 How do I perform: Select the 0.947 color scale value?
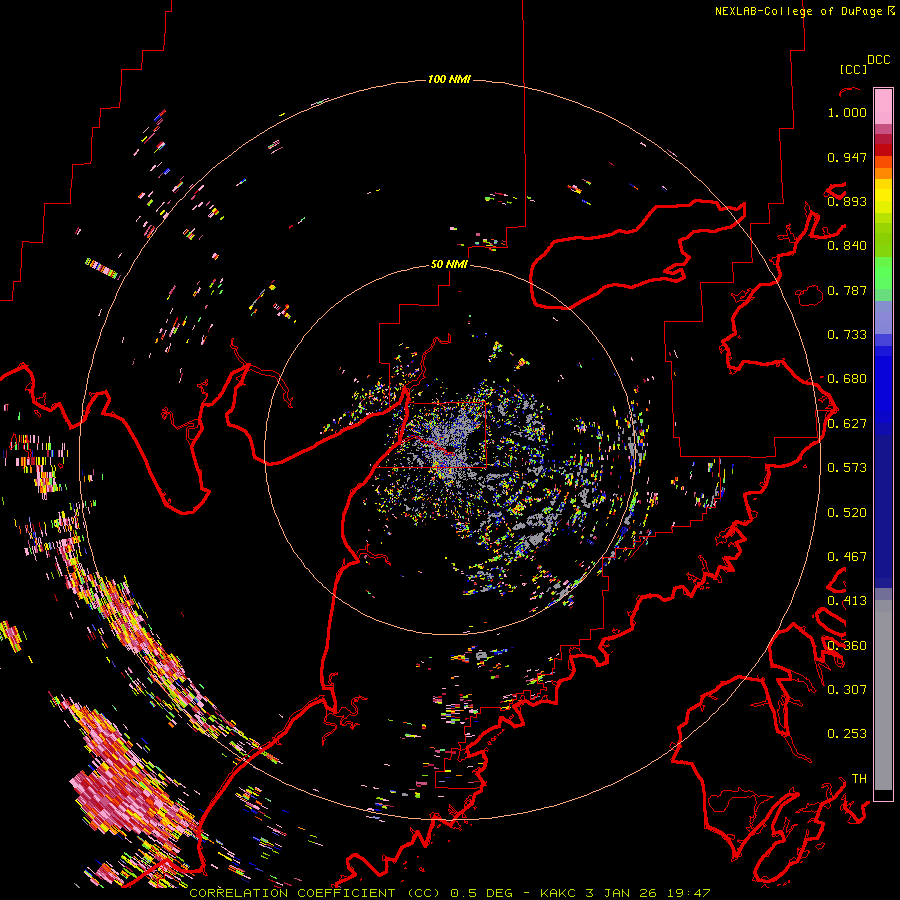(847, 157)
